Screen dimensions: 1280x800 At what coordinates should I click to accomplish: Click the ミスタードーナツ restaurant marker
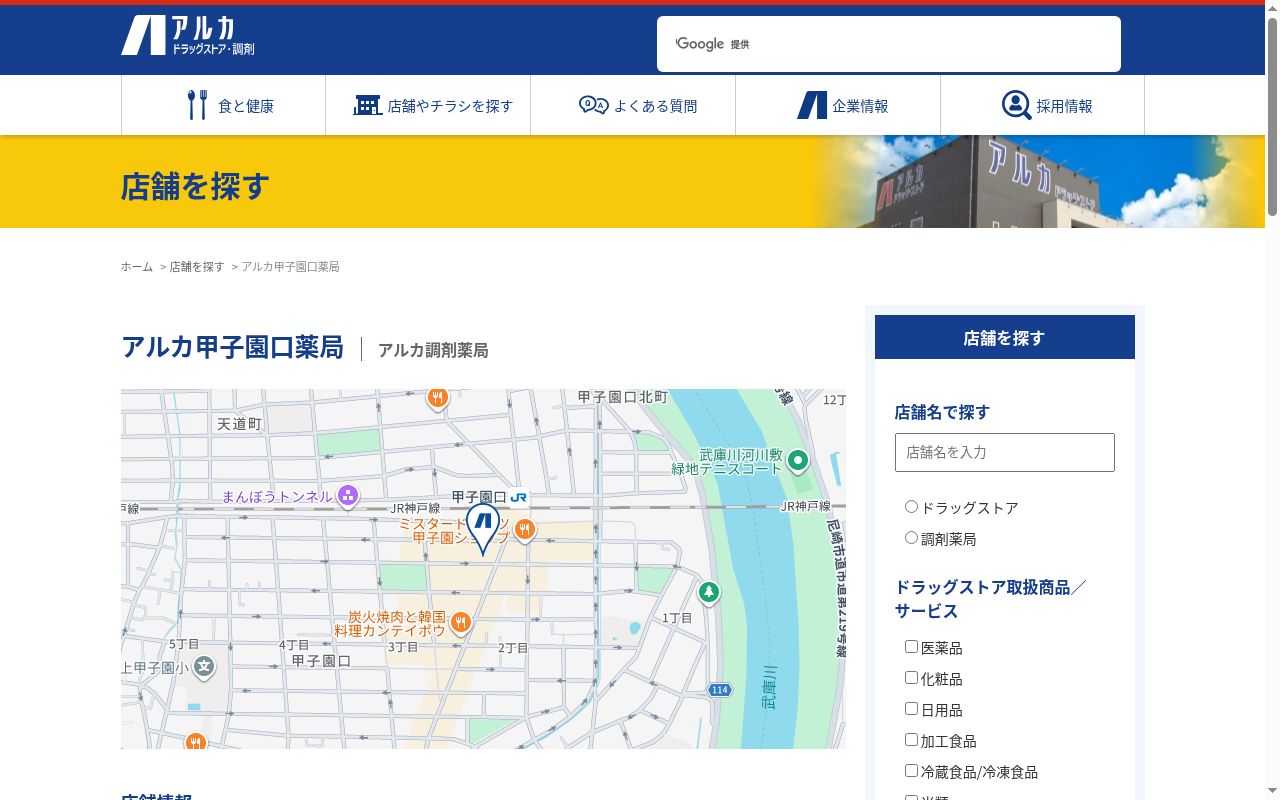click(525, 529)
